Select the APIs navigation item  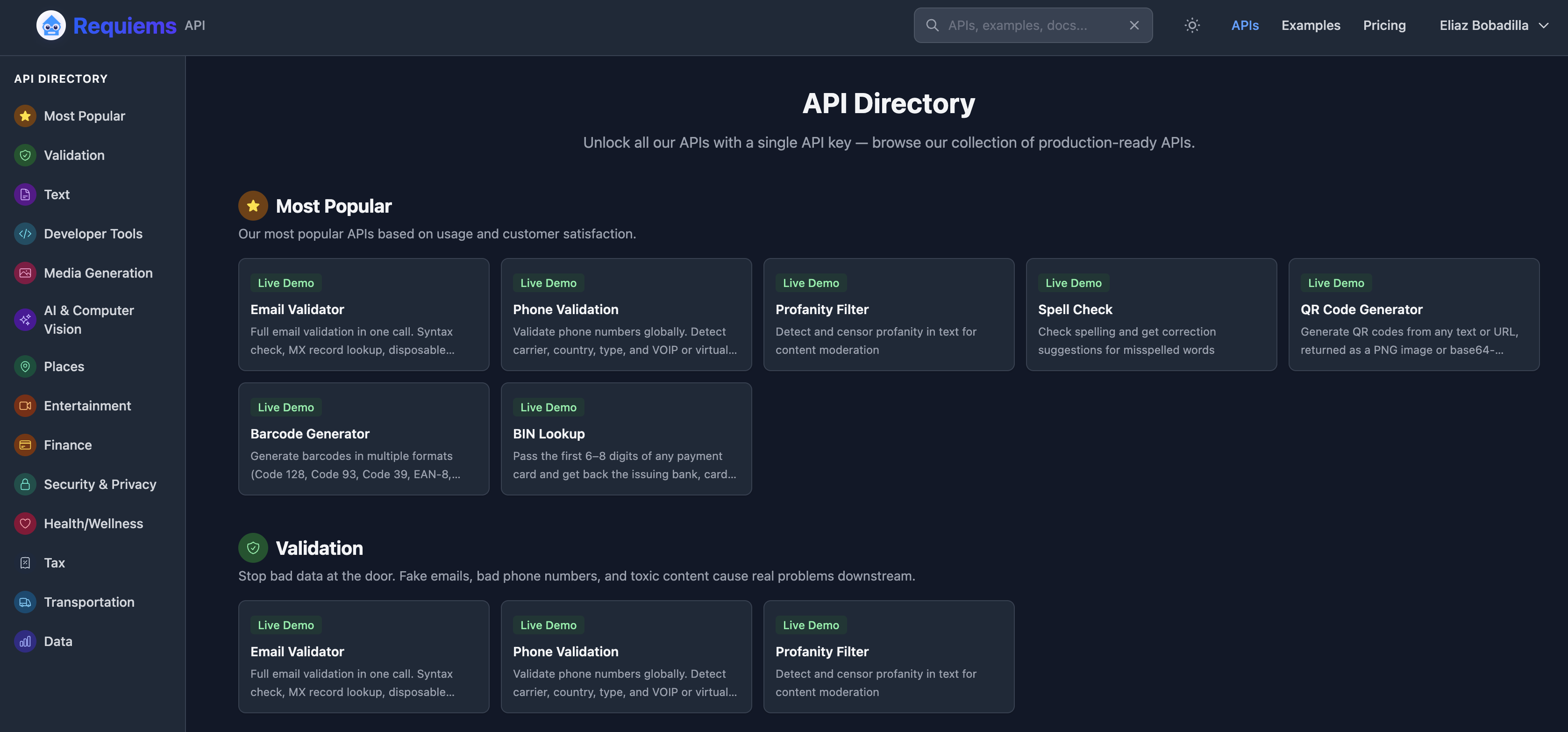(1245, 25)
